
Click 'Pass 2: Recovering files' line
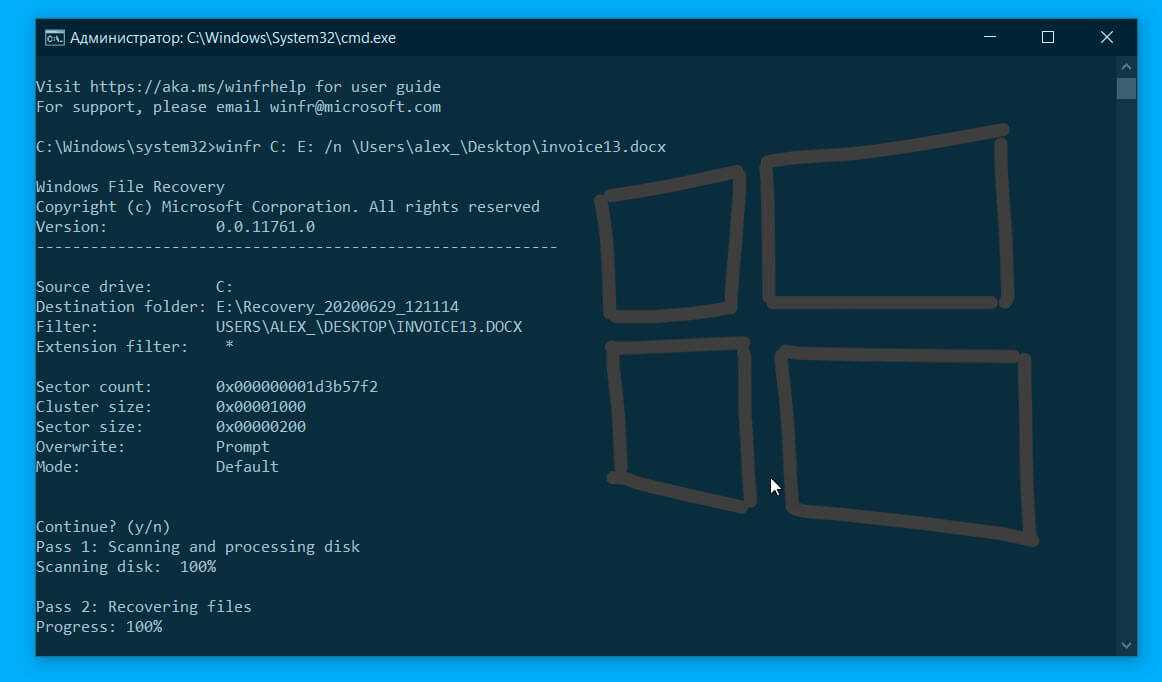pyautogui.click(x=144, y=607)
